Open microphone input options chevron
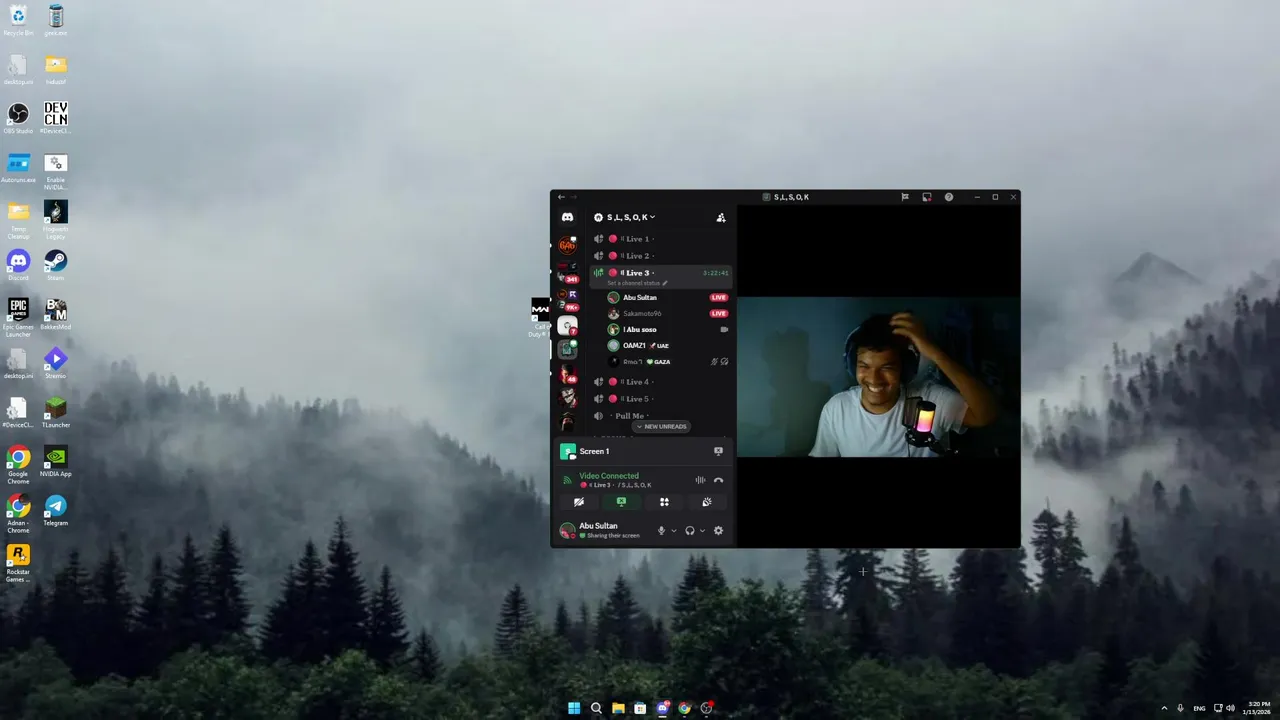Image resolution: width=1280 pixels, height=720 pixels. click(x=673, y=531)
